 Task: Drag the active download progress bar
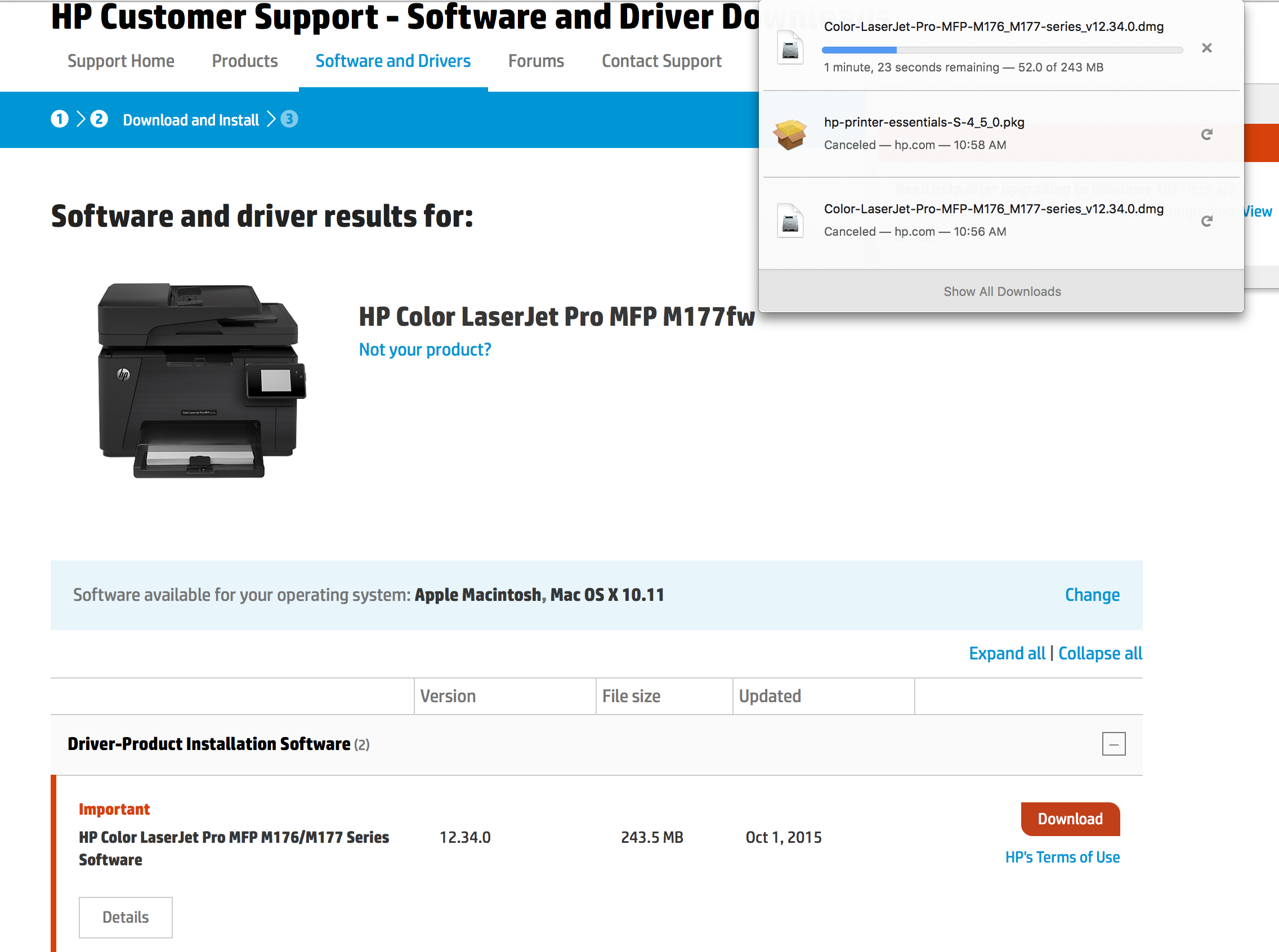pyautogui.click(x=1003, y=47)
